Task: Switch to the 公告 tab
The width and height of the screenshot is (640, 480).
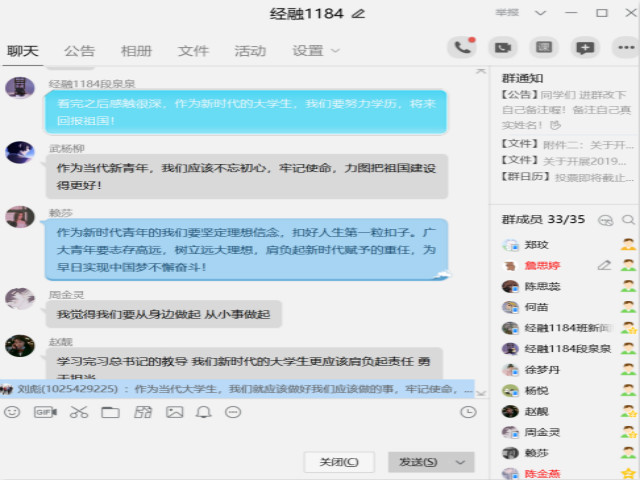Action: (80, 51)
